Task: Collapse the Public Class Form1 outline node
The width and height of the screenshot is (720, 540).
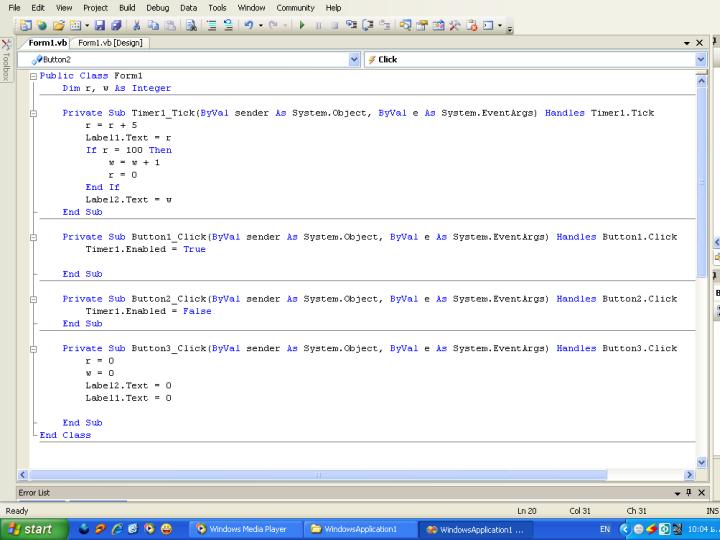Action: [33, 76]
